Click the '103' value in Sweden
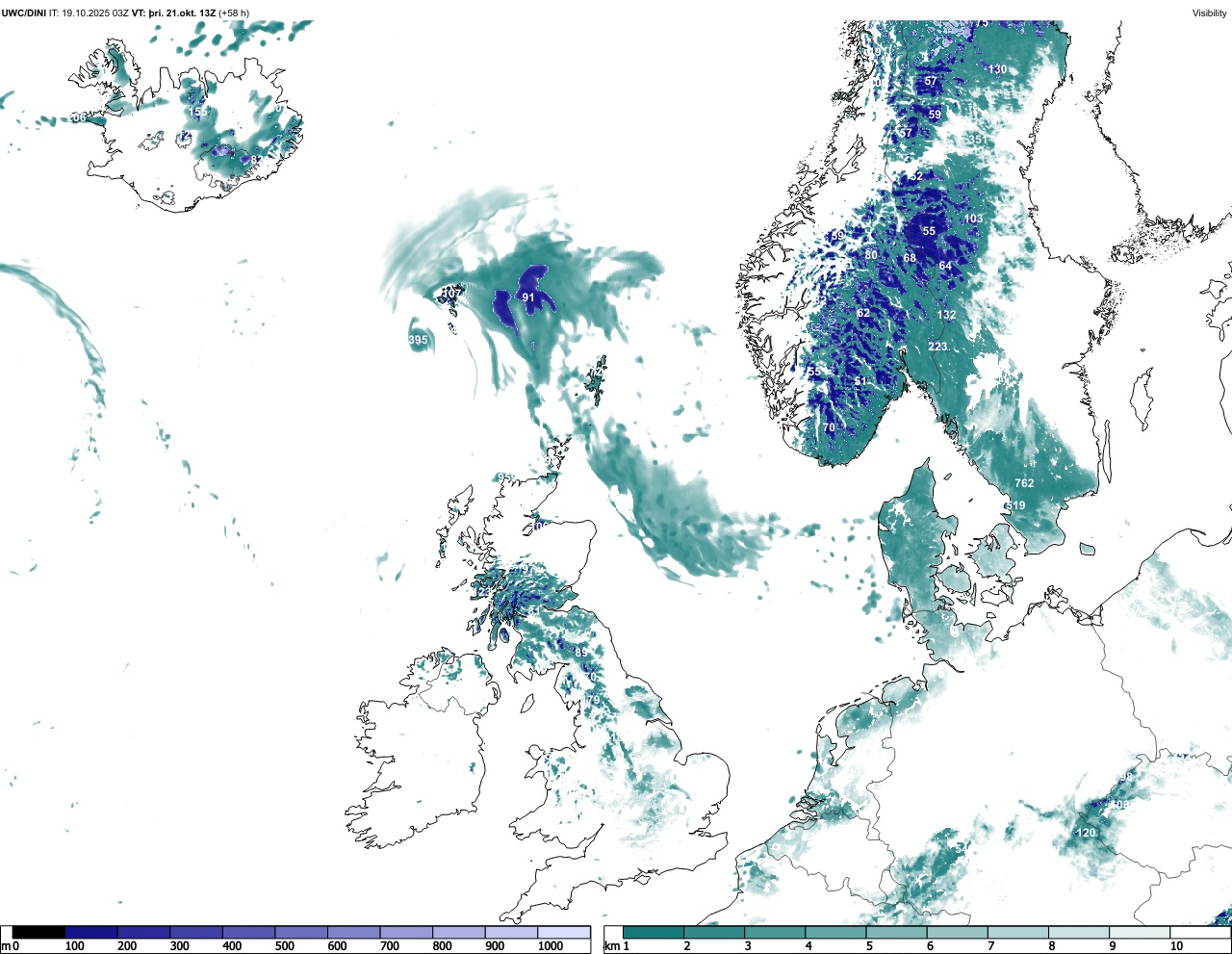 click(x=974, y=219)
